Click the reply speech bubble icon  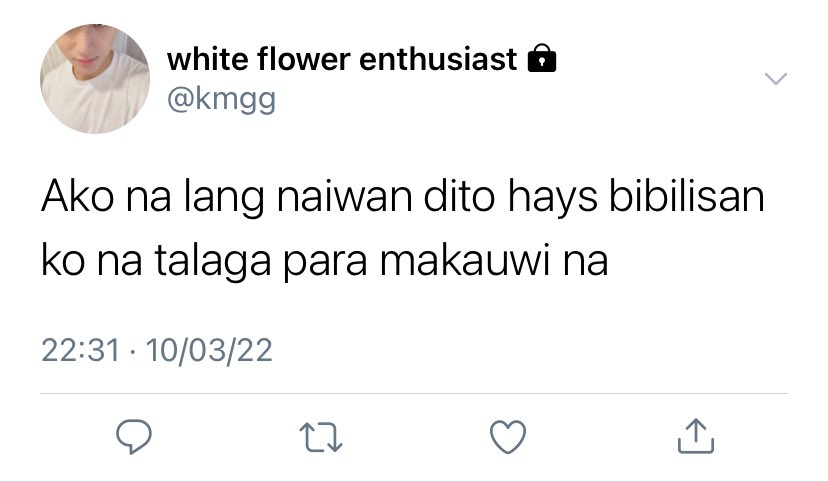point(134,437)
